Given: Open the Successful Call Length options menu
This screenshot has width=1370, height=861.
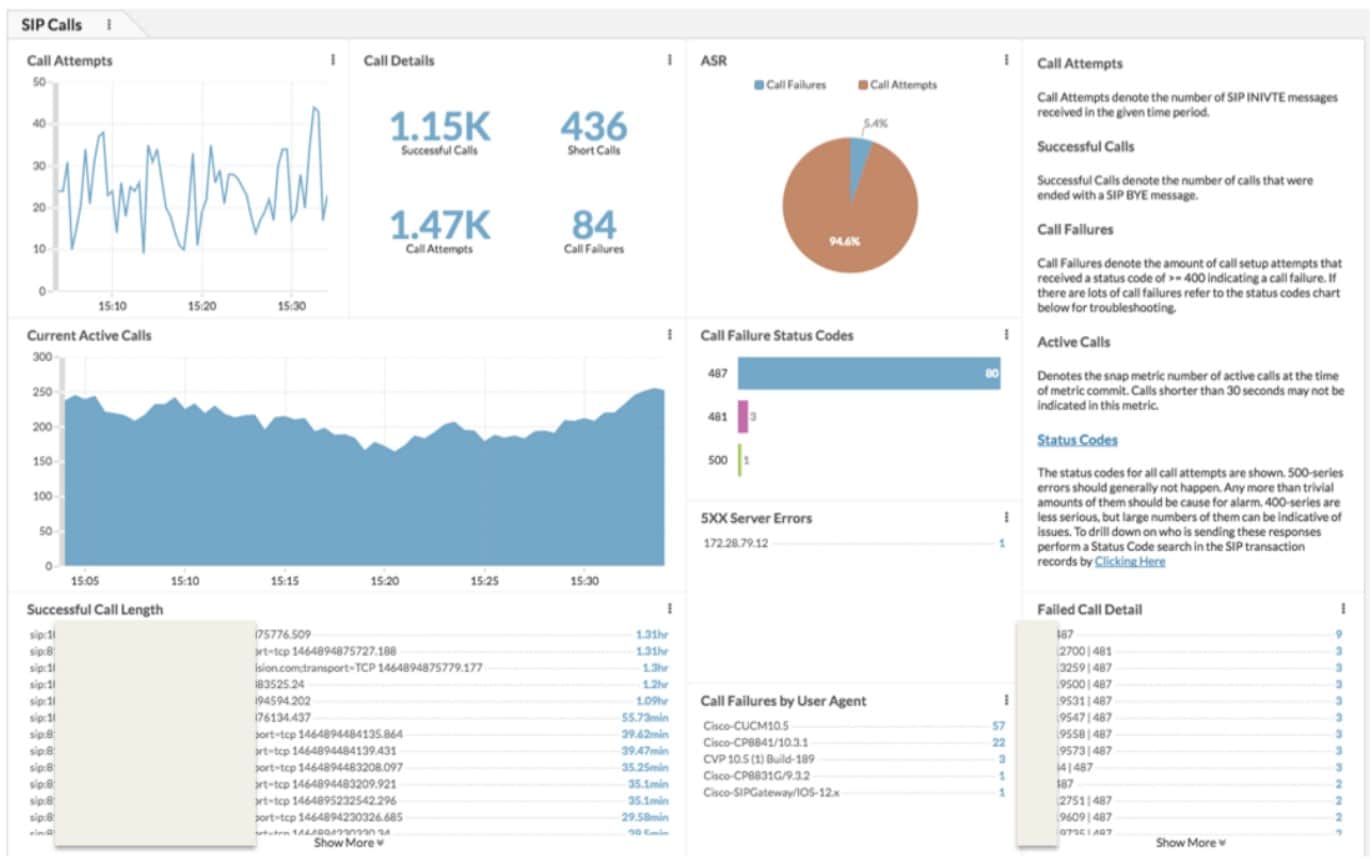Looking at the screenshot, I should point(669,608).
